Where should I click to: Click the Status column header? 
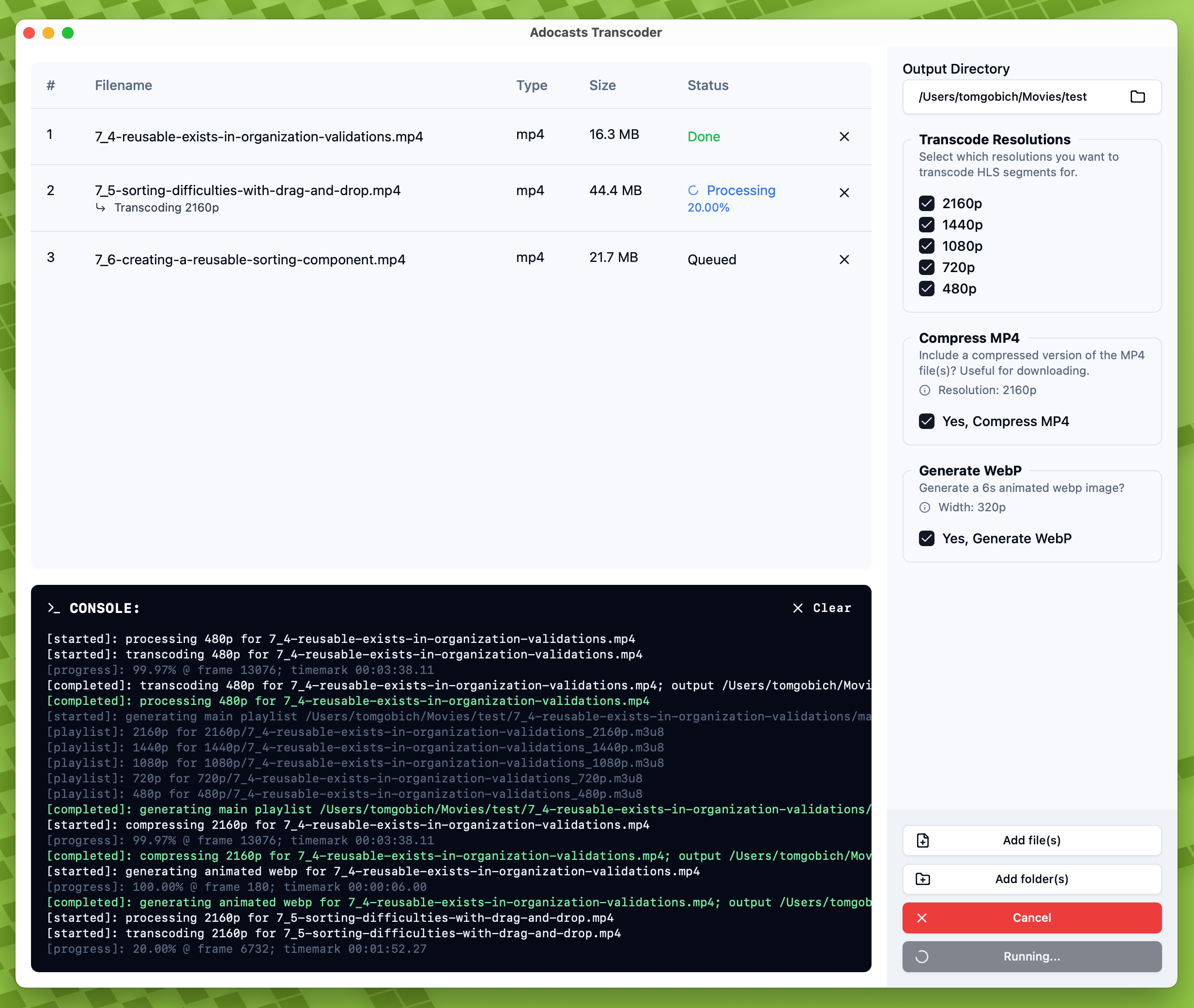(x=707, y=85)
